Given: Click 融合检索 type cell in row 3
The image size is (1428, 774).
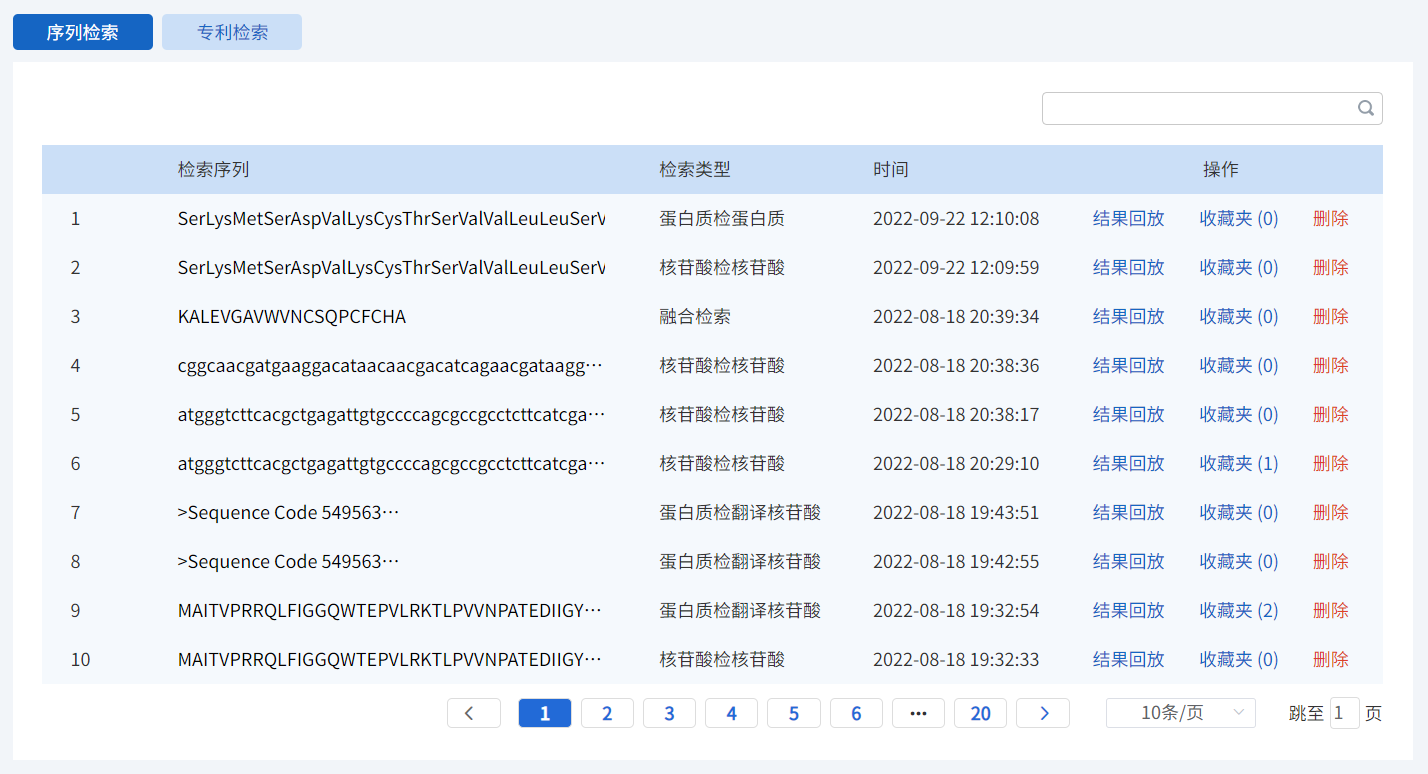Looking at the screenshot, I should click(695, 316).
